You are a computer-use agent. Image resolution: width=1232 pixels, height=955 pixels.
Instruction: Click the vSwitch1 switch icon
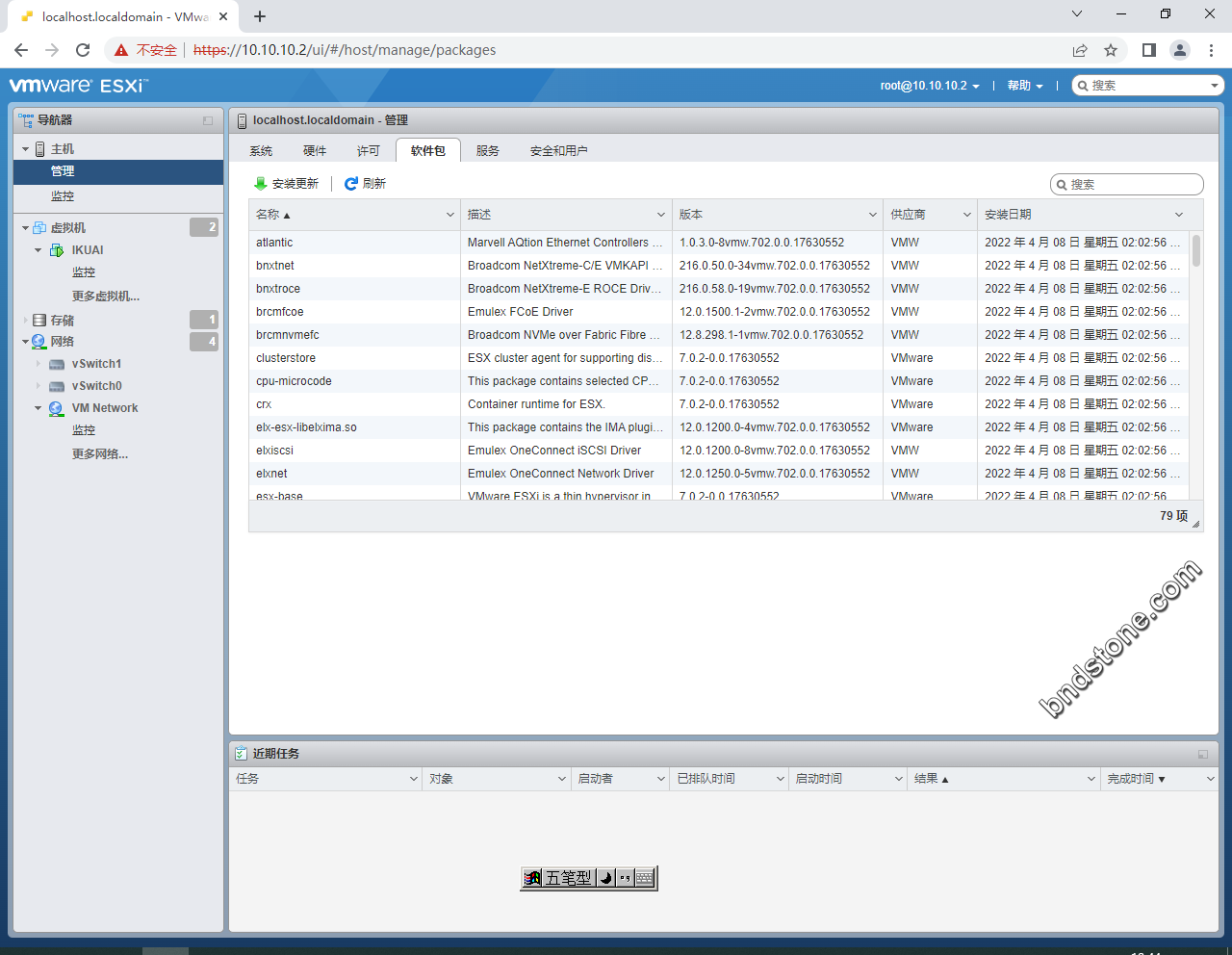click(57, 364)
